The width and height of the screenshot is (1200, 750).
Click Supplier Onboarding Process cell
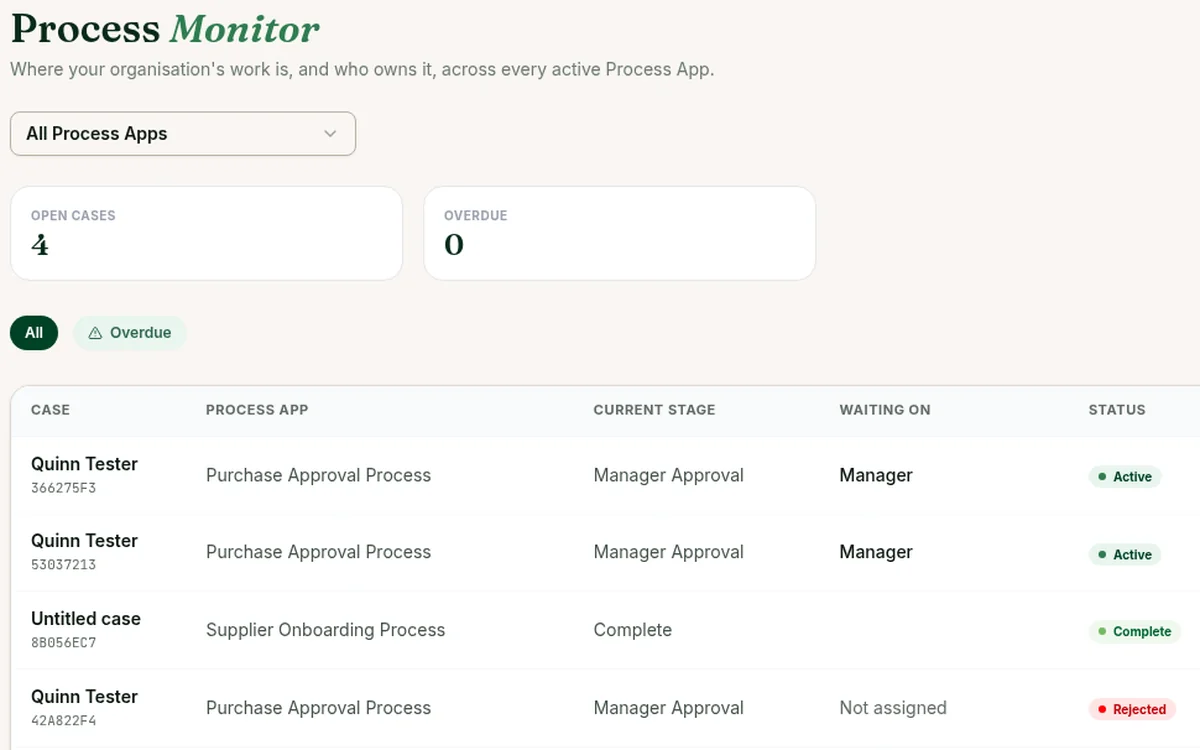point(325,630)
